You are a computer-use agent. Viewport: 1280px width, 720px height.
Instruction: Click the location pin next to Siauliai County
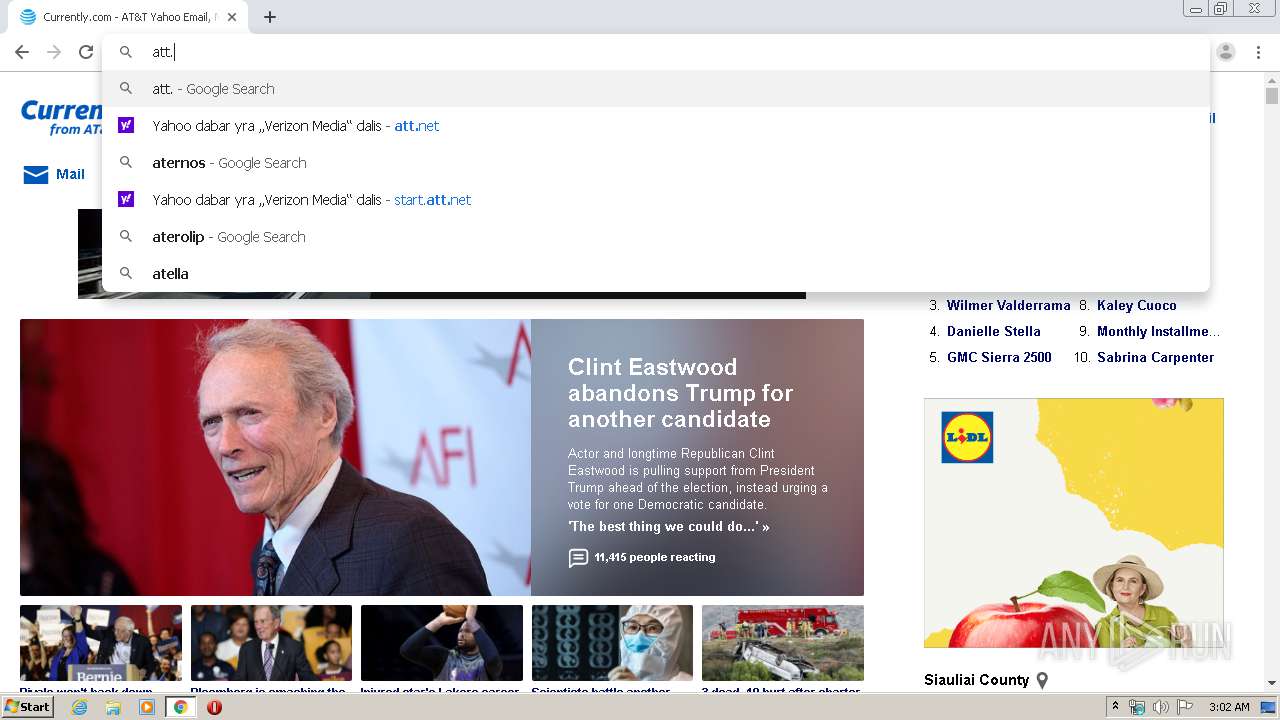pos(1042,680)
